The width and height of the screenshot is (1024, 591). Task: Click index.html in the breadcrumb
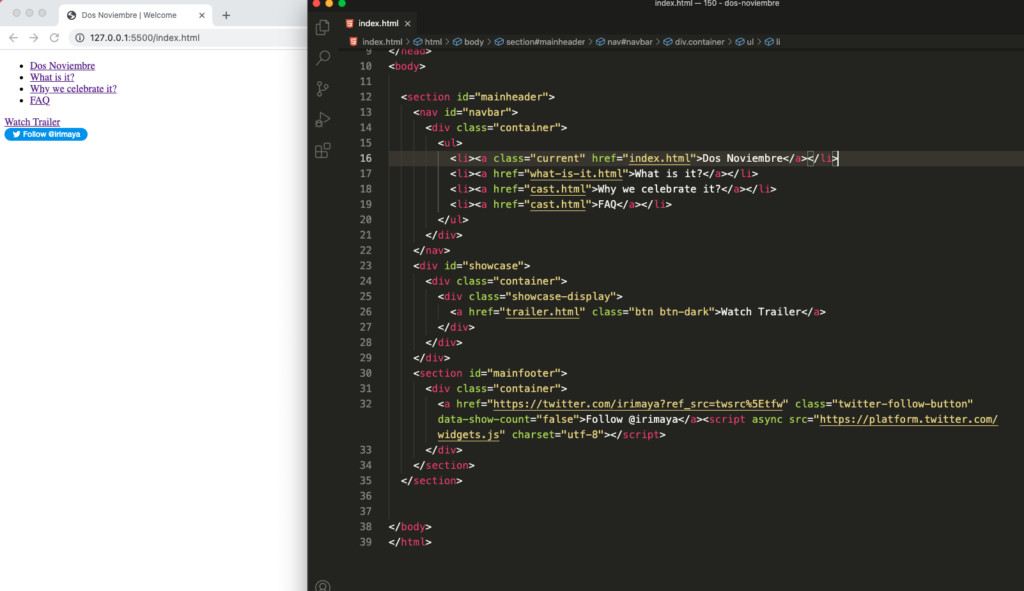pyautogui.click(x=382, y=42)
